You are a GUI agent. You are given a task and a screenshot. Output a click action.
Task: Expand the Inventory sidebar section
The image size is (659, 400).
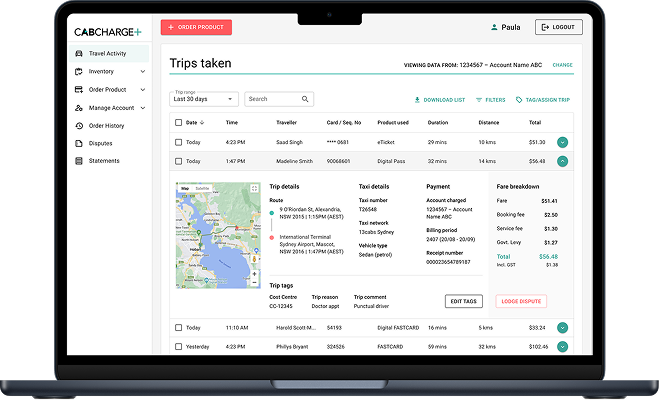point(143,71)
